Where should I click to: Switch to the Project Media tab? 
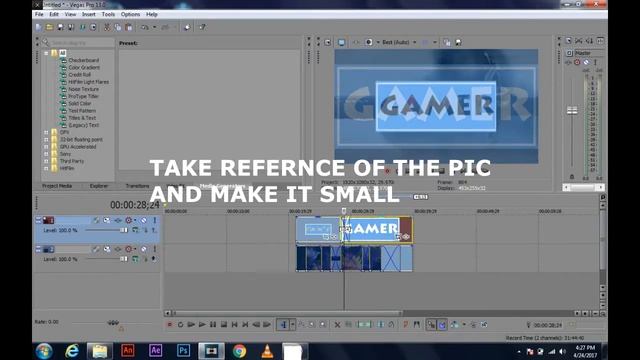click(x=57, y=186)
